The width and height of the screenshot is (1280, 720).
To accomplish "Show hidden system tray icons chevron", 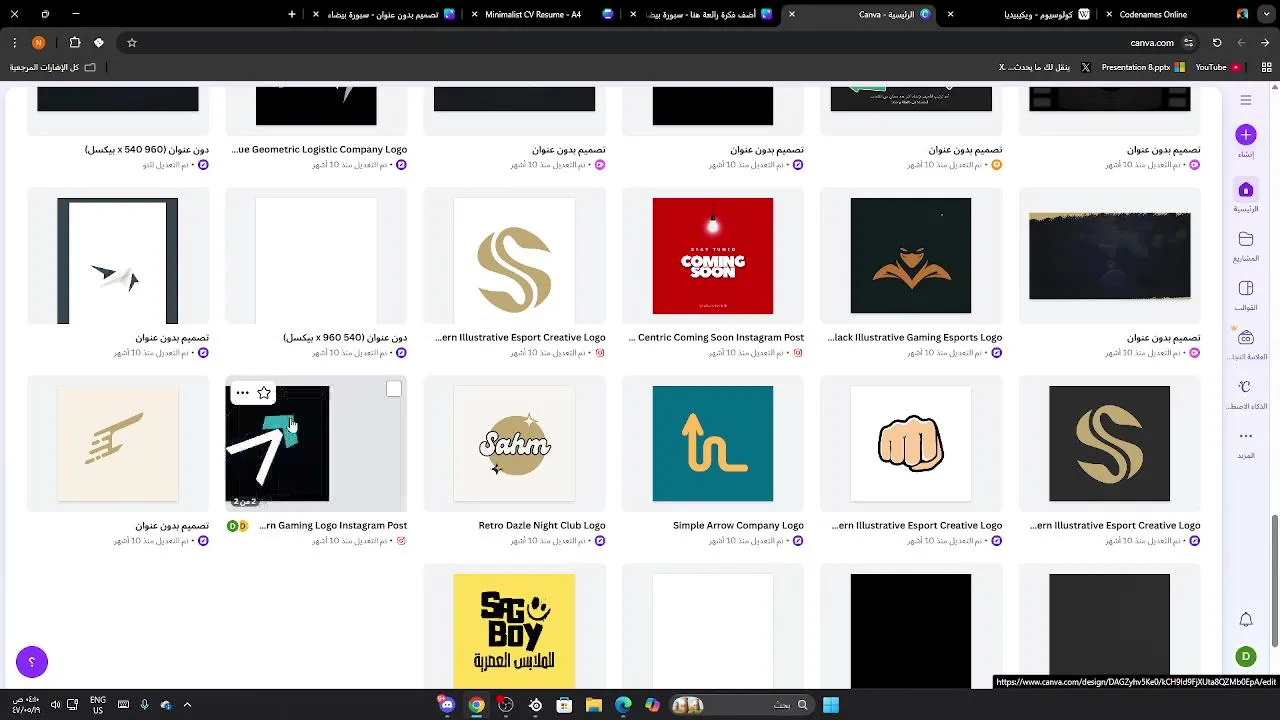I will [187, 705].
